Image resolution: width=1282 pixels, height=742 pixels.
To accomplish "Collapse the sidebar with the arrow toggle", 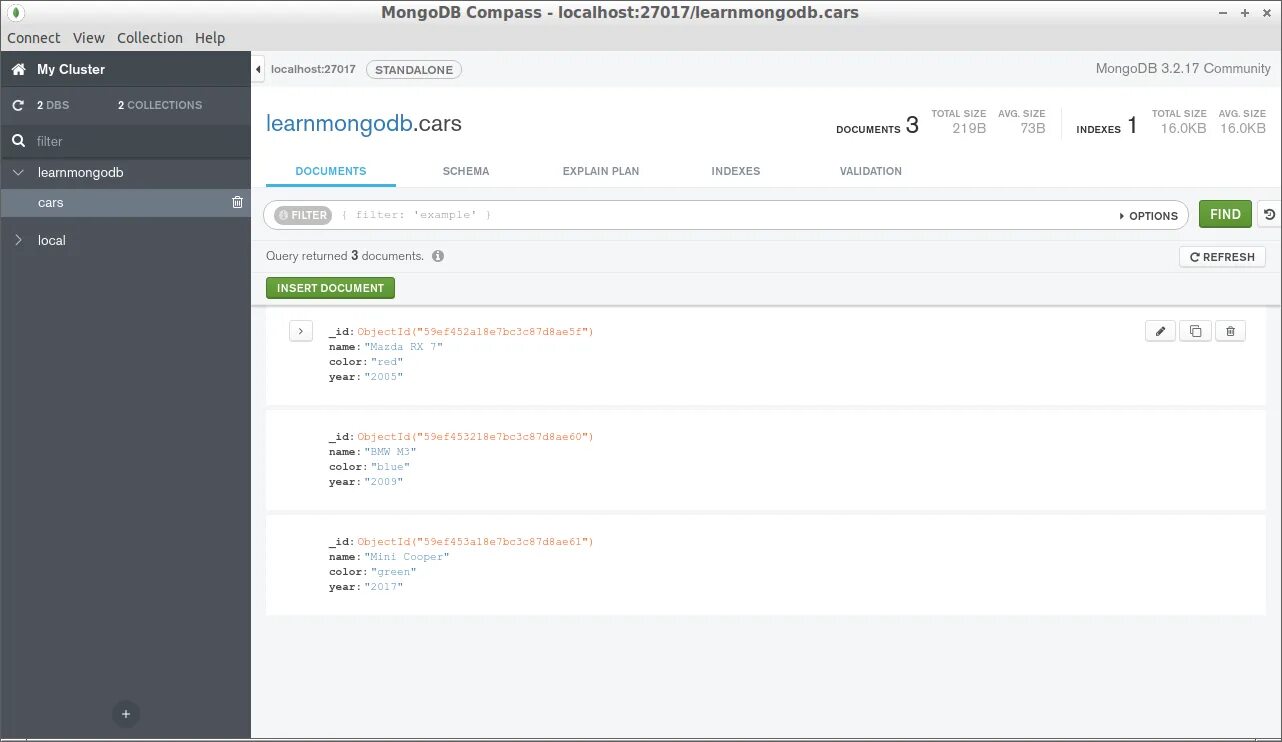I will [x=258, y=70].
